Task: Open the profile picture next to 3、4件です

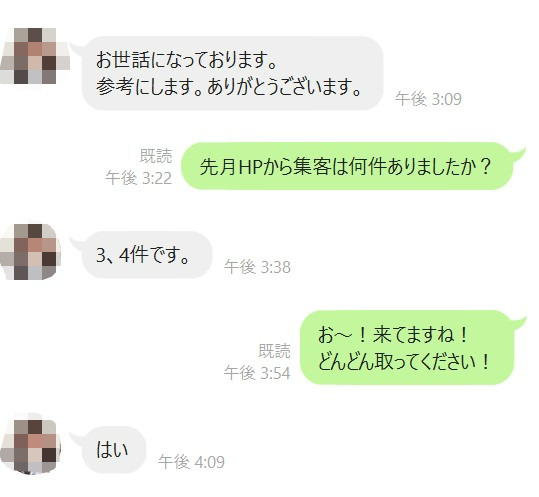Action: pos(31,252)
